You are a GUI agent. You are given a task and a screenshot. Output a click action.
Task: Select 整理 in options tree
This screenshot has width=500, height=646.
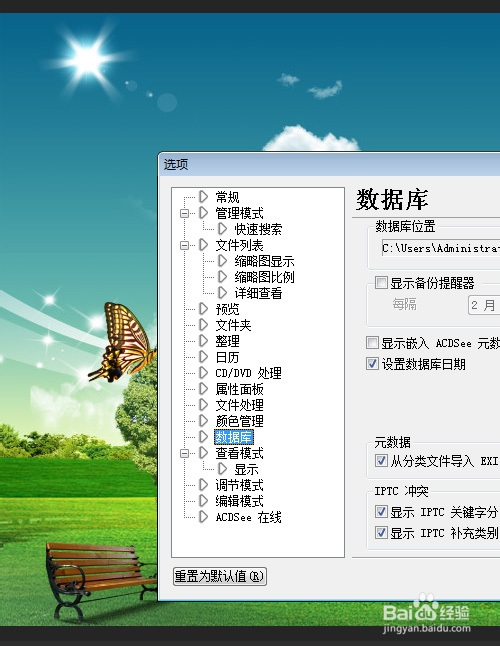pos(227,341)
